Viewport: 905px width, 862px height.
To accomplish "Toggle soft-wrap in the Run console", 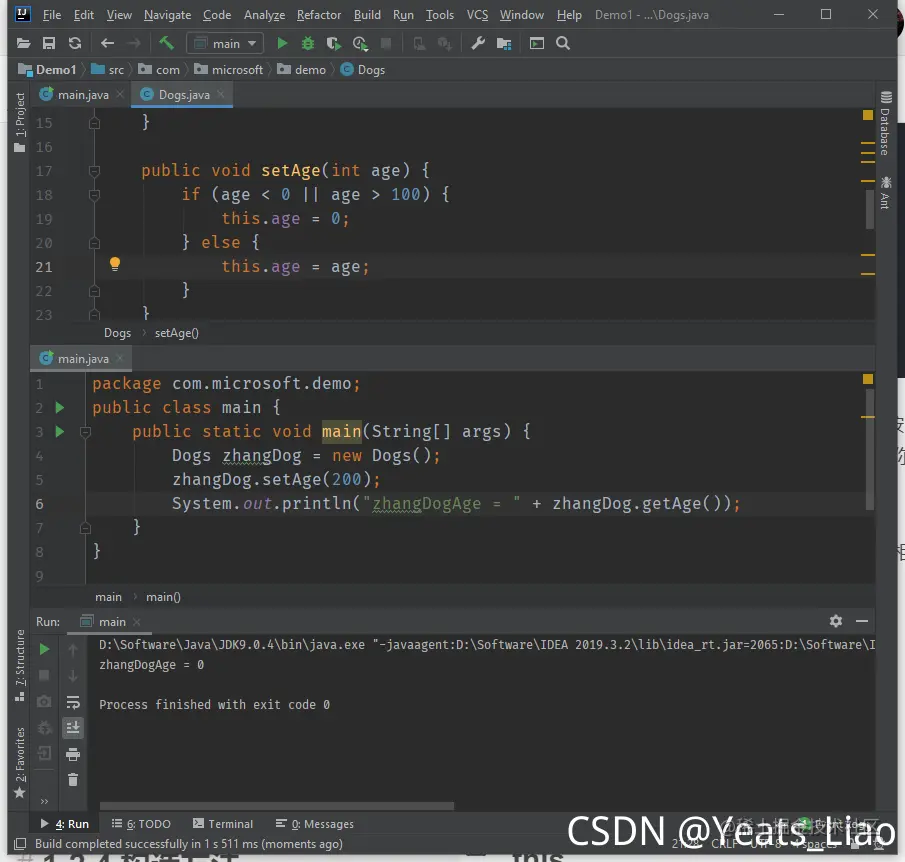I will coord(73,702).
